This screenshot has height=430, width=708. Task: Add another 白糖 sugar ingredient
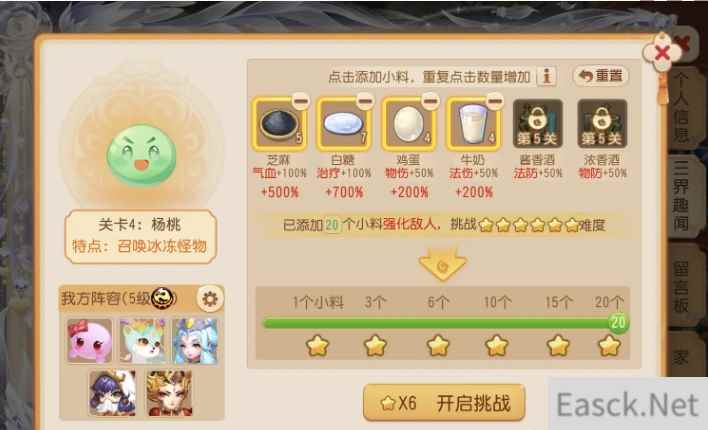pyautogui.click(x=344, y=124)
